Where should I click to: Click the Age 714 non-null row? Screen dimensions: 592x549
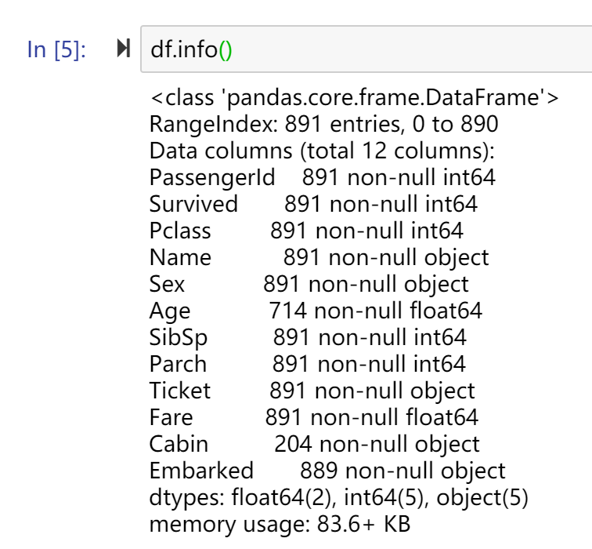click(316, 311)
